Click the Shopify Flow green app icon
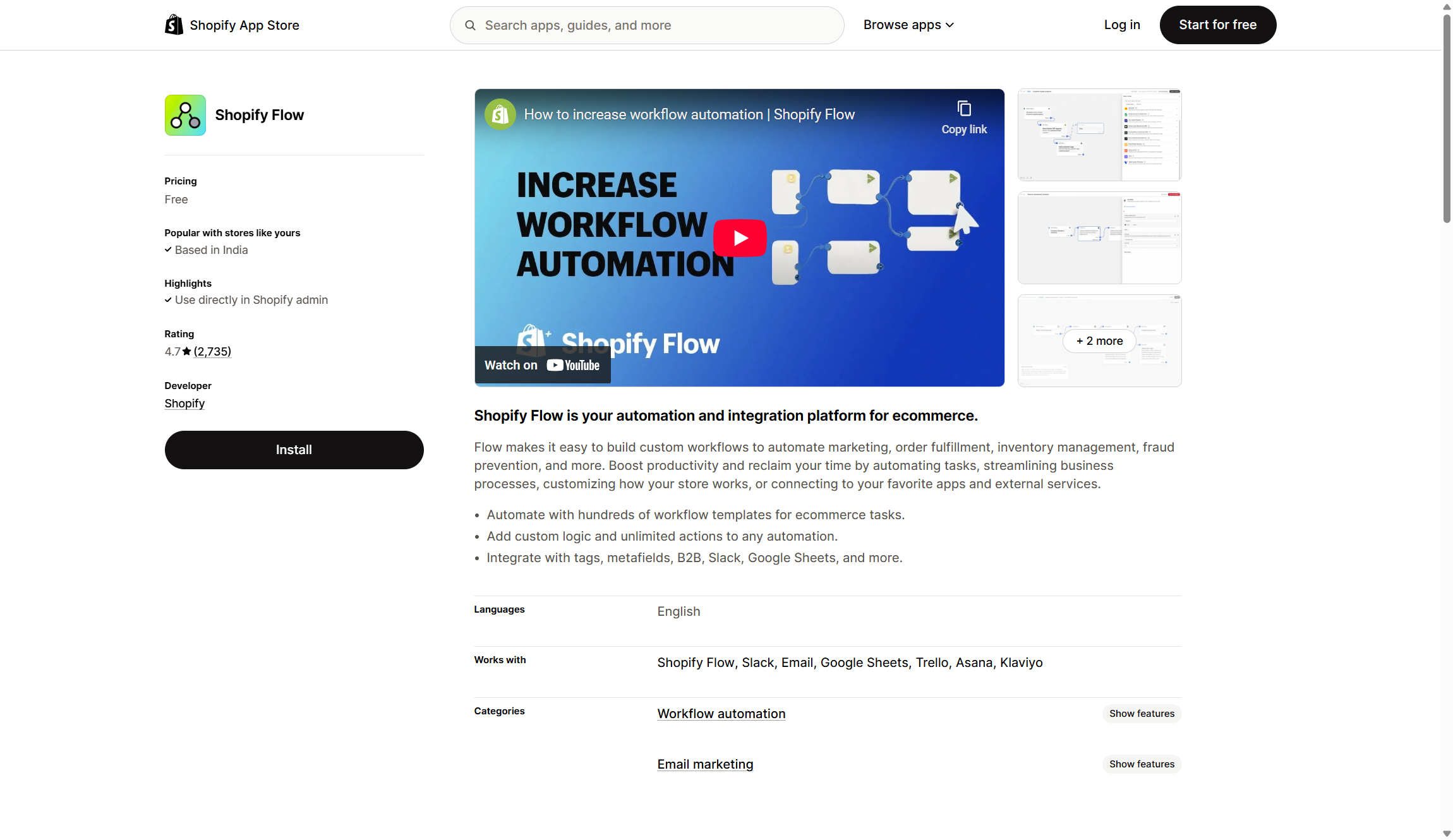 coord(184,115)
